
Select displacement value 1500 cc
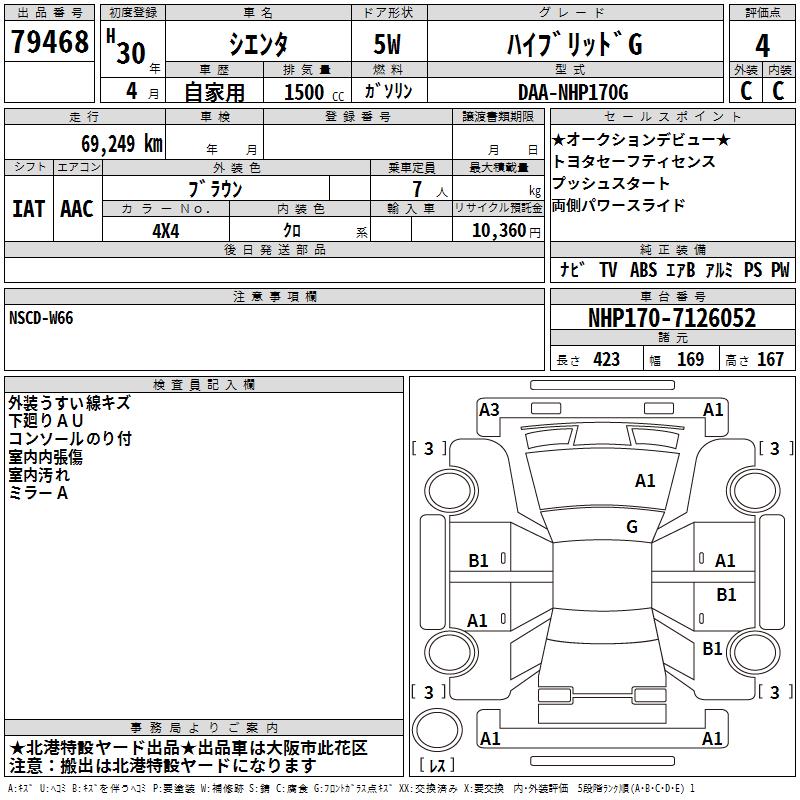(314, 92)
